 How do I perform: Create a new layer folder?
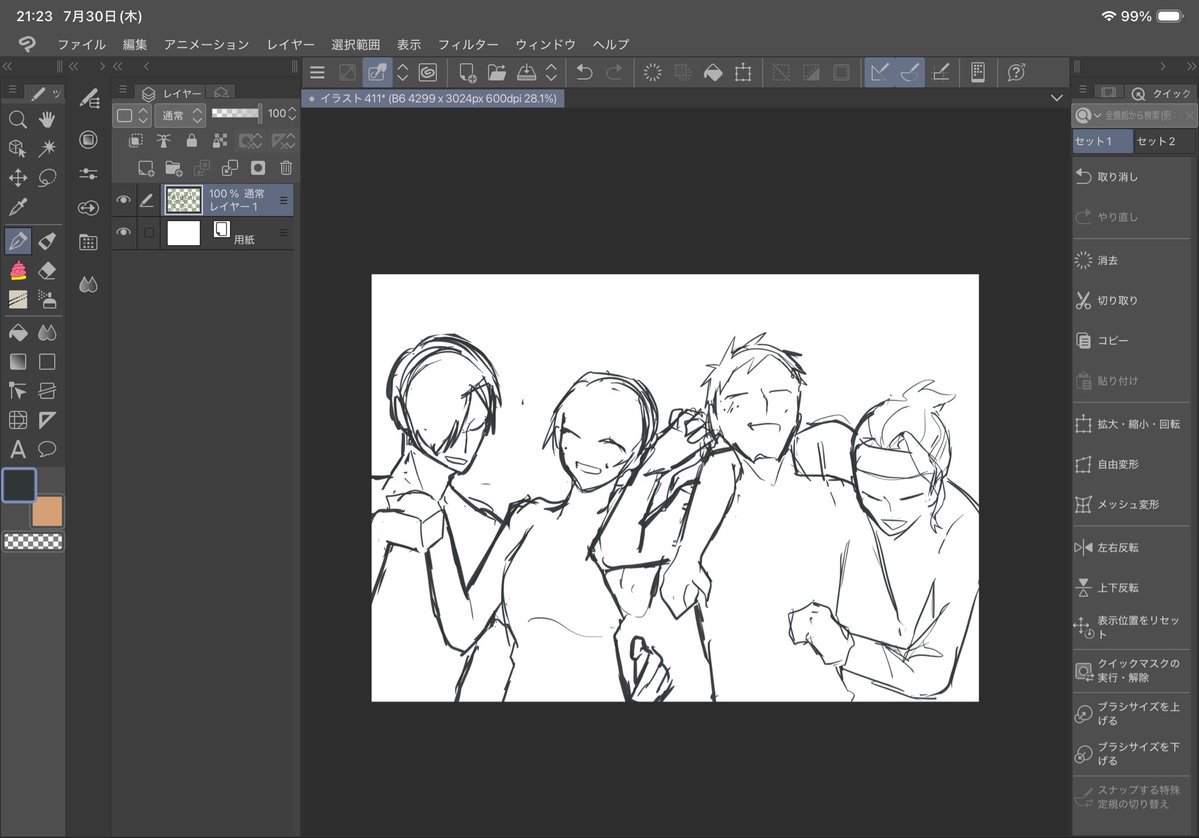174,168
